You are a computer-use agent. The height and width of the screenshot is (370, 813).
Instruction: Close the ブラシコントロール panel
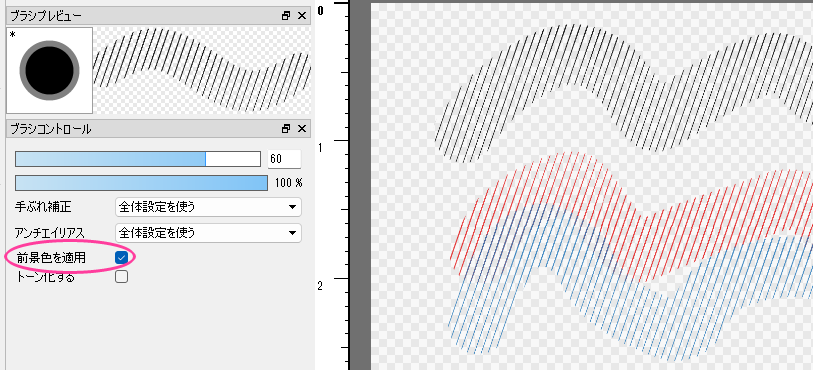302,129
